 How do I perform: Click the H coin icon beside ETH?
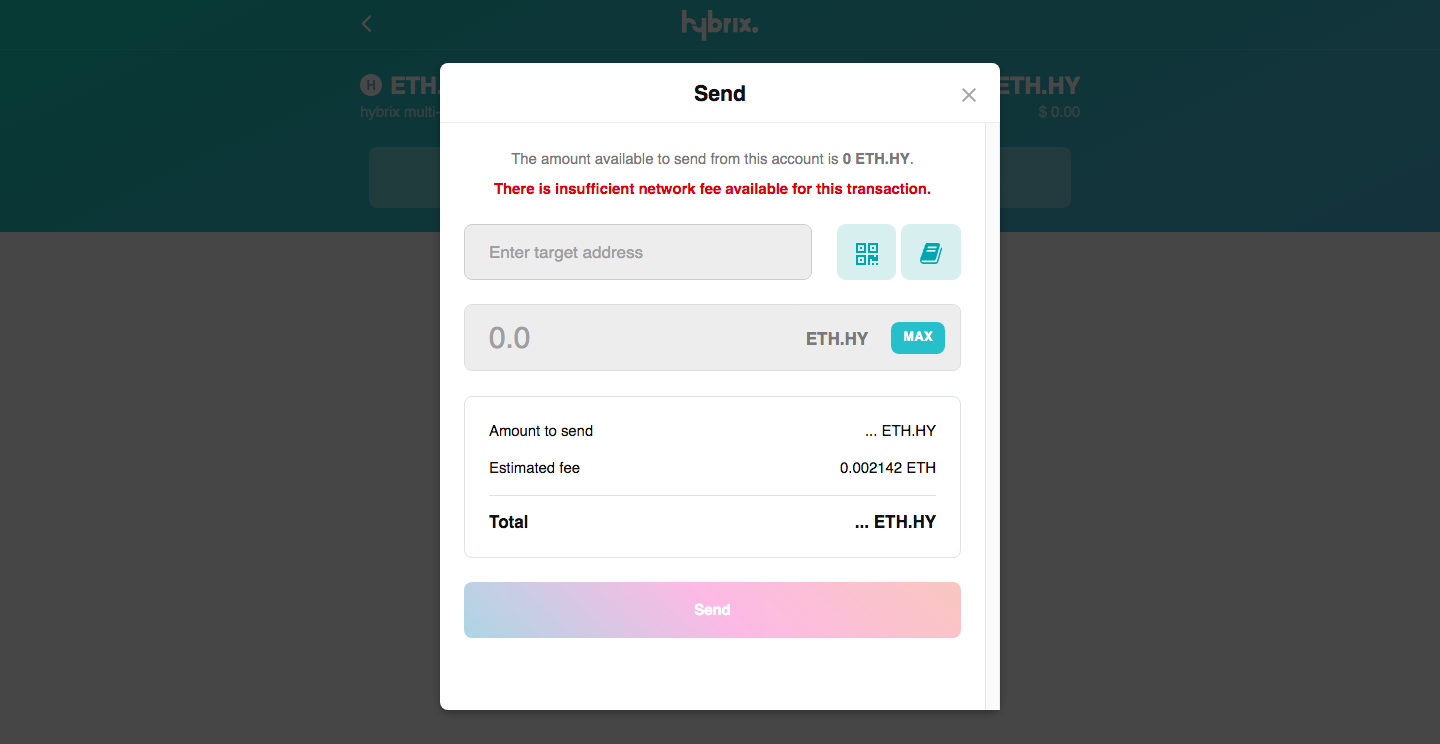tap(371, 85)
